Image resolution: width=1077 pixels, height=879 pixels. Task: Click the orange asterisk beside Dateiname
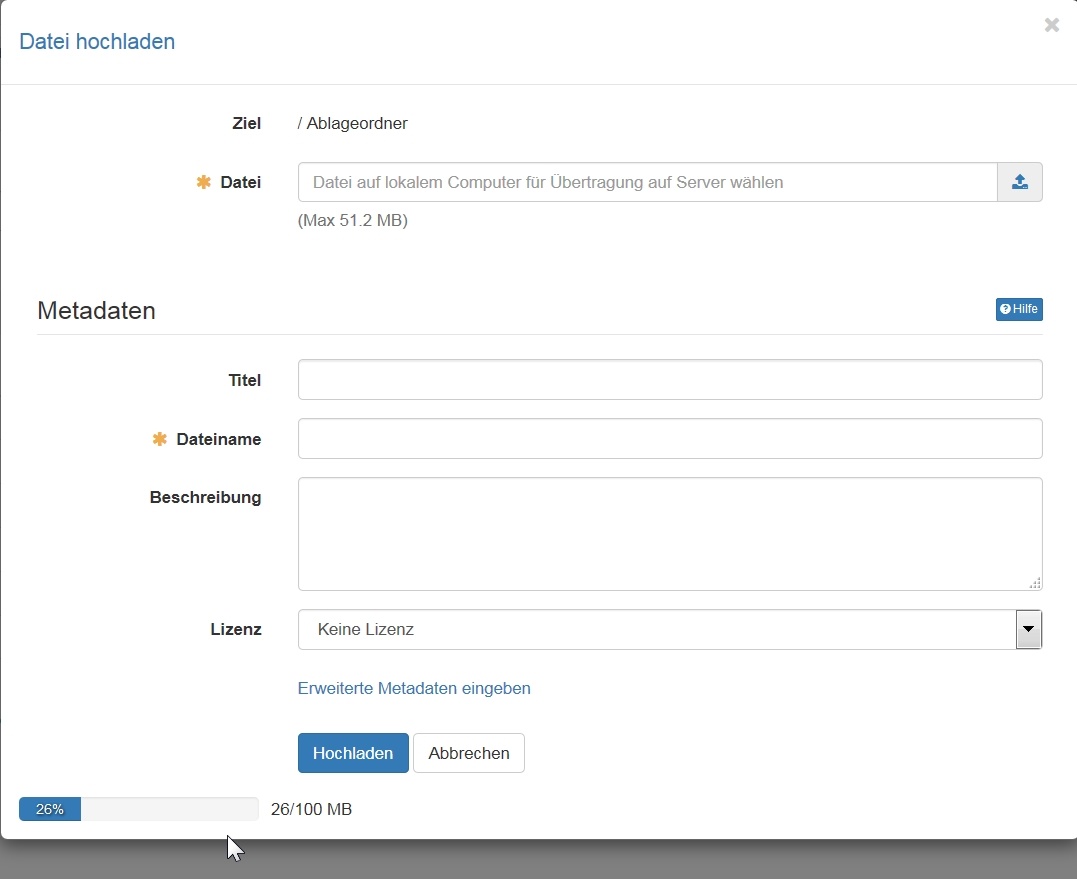click(159, 439)
